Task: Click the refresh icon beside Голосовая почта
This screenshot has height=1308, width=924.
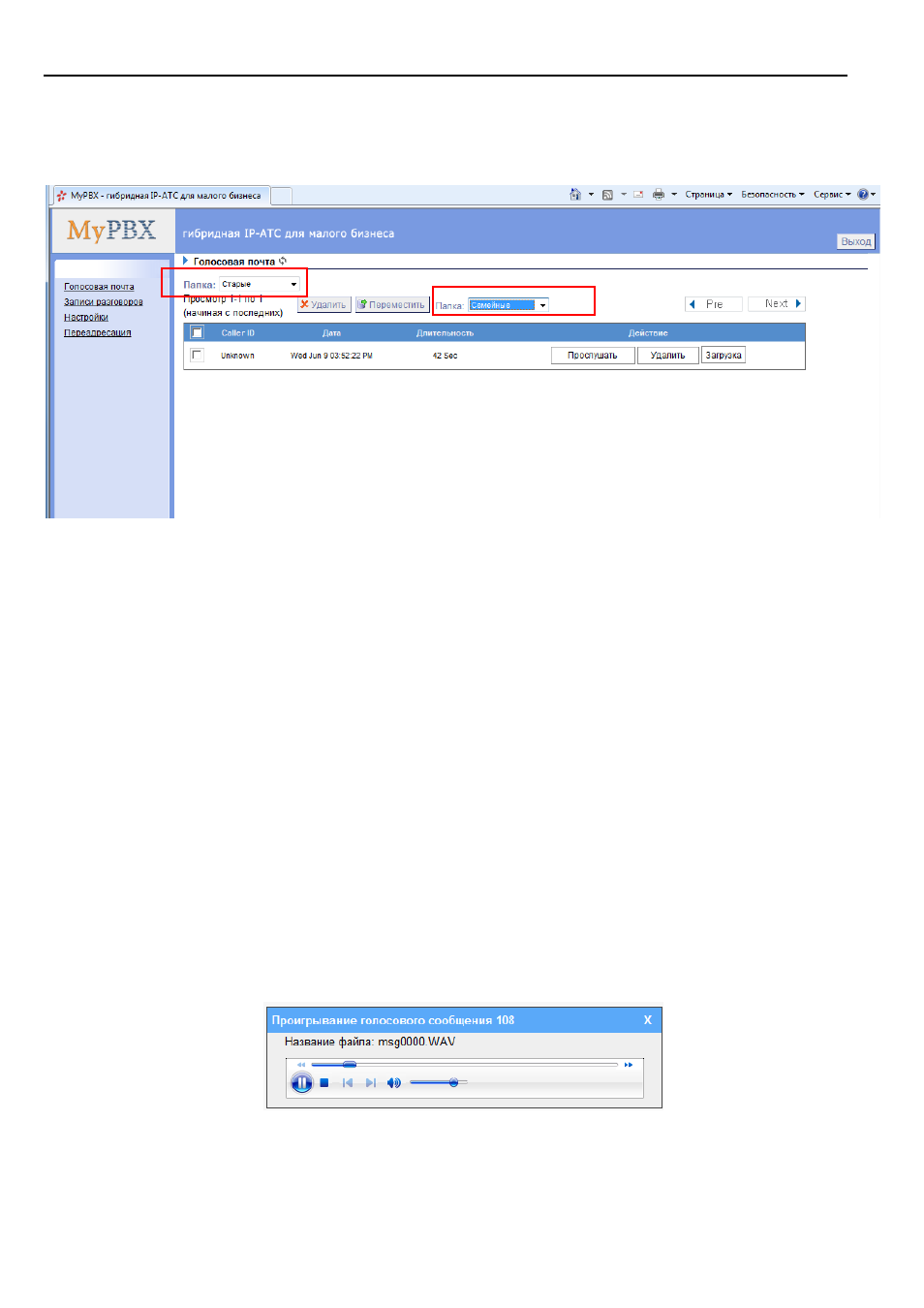Action: tap(283, 261)
